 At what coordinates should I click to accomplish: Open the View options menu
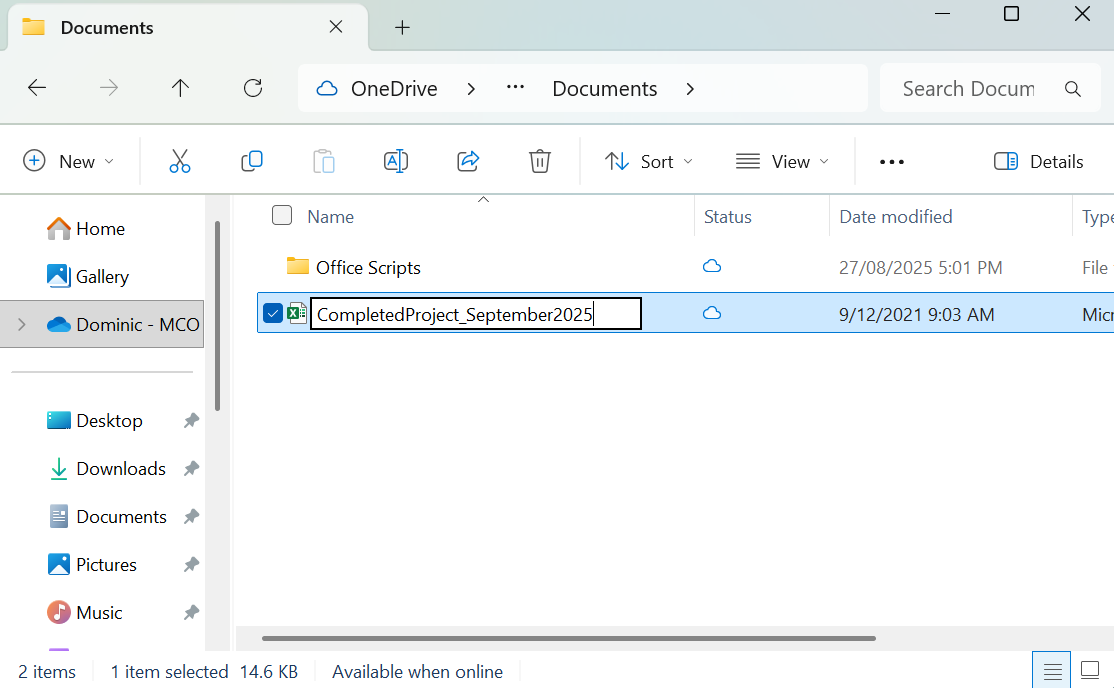[x=783, y=161]
